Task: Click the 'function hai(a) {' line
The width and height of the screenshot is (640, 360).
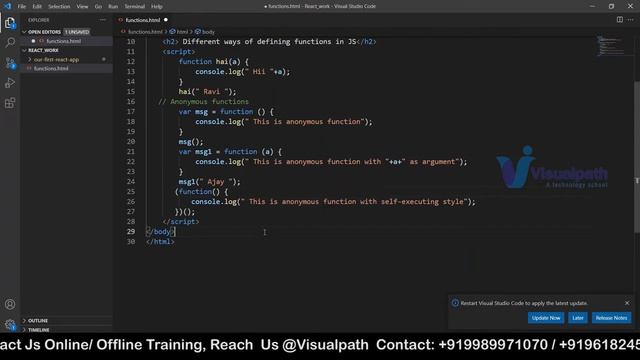Action: 213,62
